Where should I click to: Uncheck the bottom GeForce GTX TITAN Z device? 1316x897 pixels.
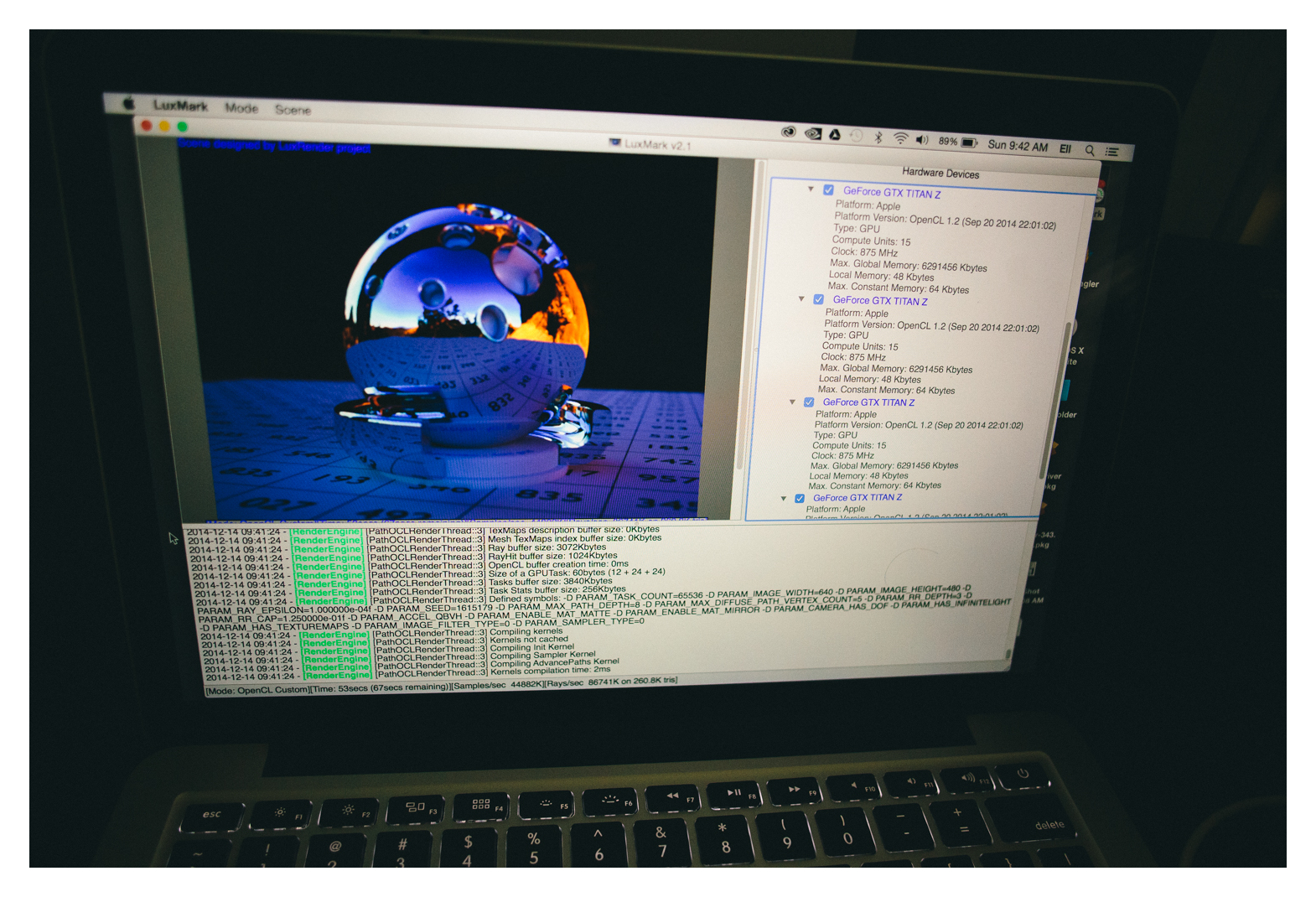[x=800, y=498]
